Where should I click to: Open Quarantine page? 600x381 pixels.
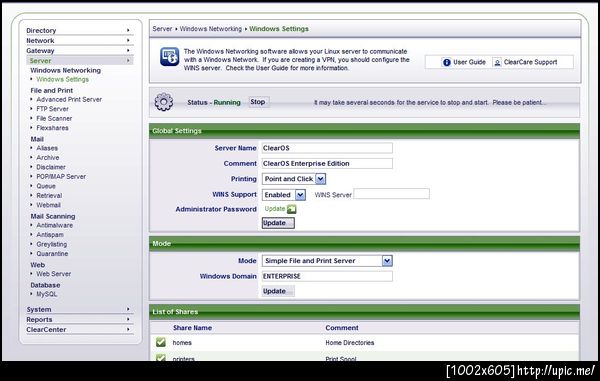click(x=52, y=253)
